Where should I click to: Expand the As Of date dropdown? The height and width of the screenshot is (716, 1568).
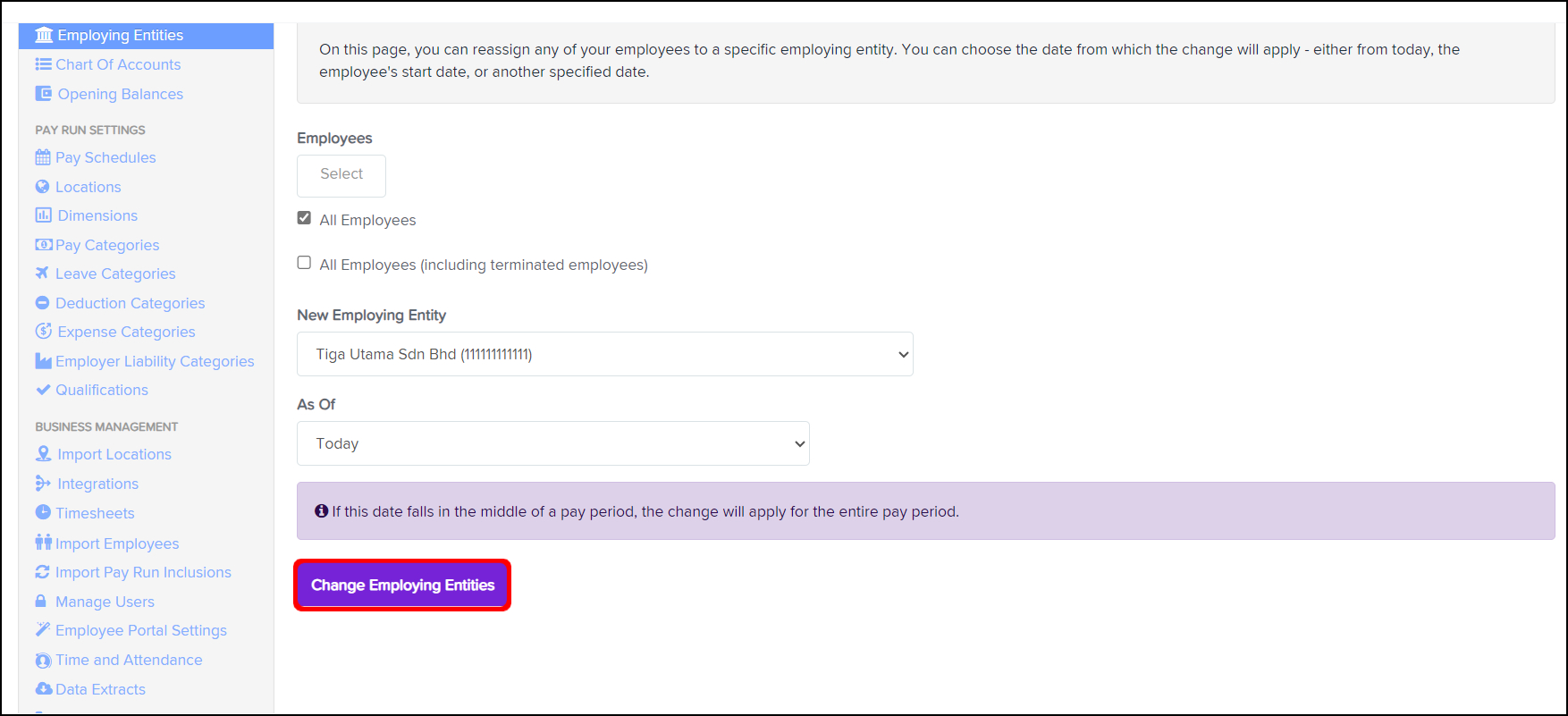click(x=552, y=443)
